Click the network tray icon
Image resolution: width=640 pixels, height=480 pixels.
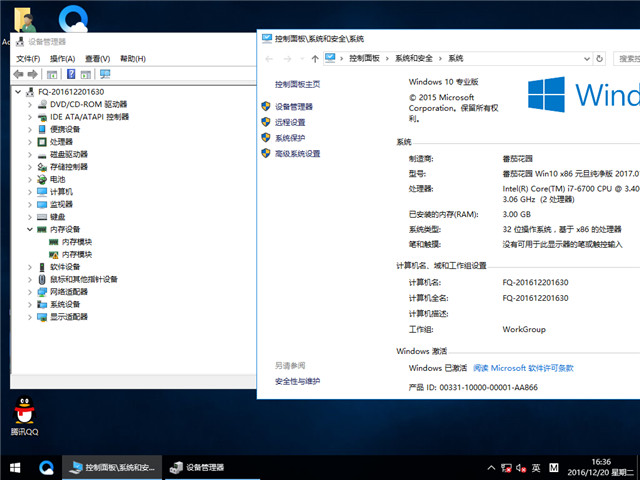pos(506,468)
